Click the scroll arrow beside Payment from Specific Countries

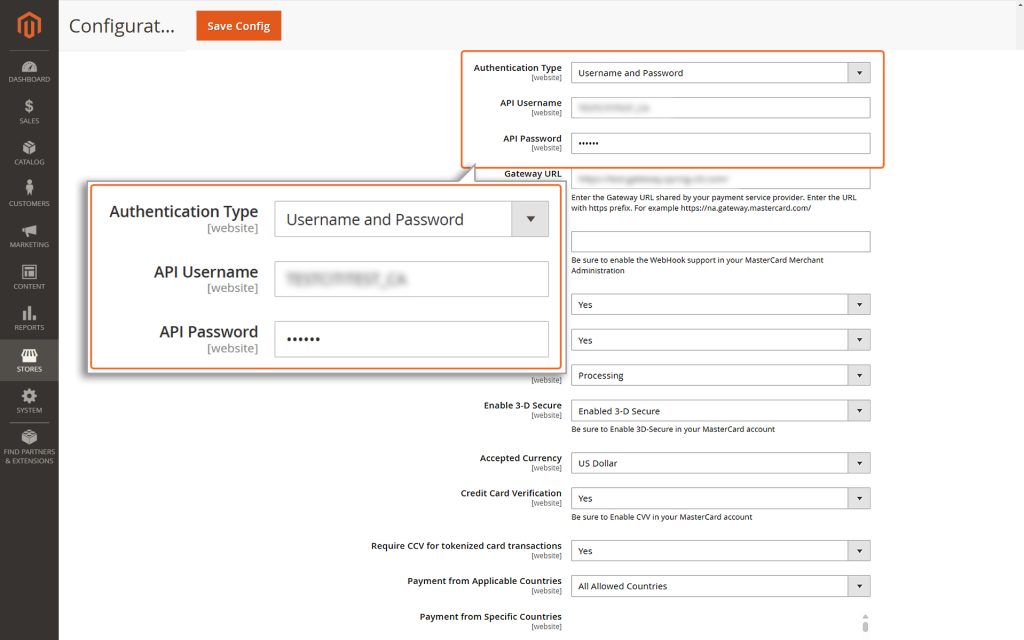863,617
